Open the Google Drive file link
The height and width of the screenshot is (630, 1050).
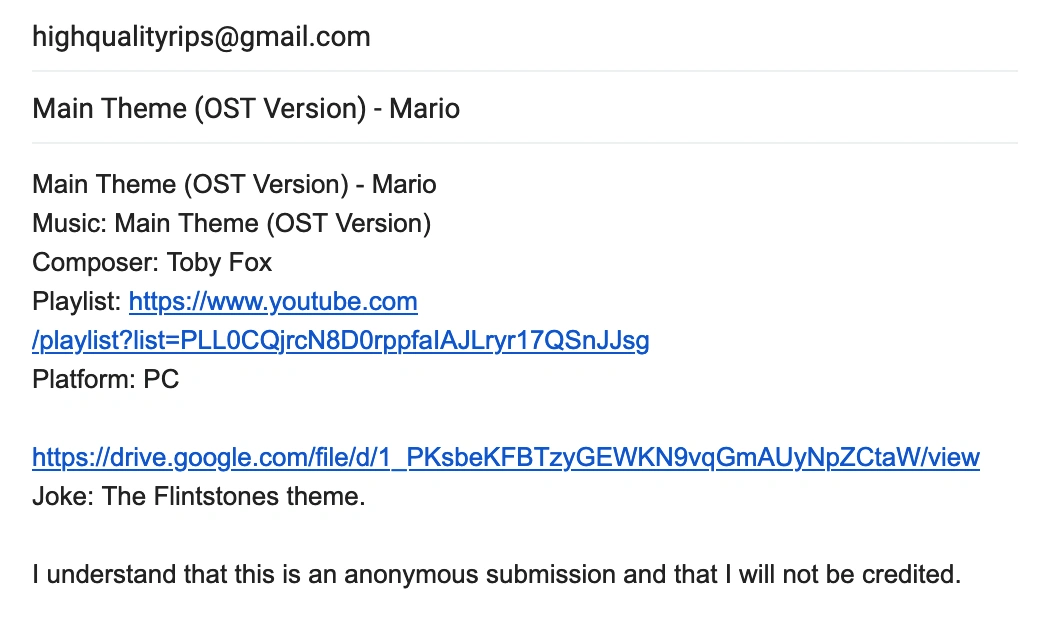coord(505,458)
